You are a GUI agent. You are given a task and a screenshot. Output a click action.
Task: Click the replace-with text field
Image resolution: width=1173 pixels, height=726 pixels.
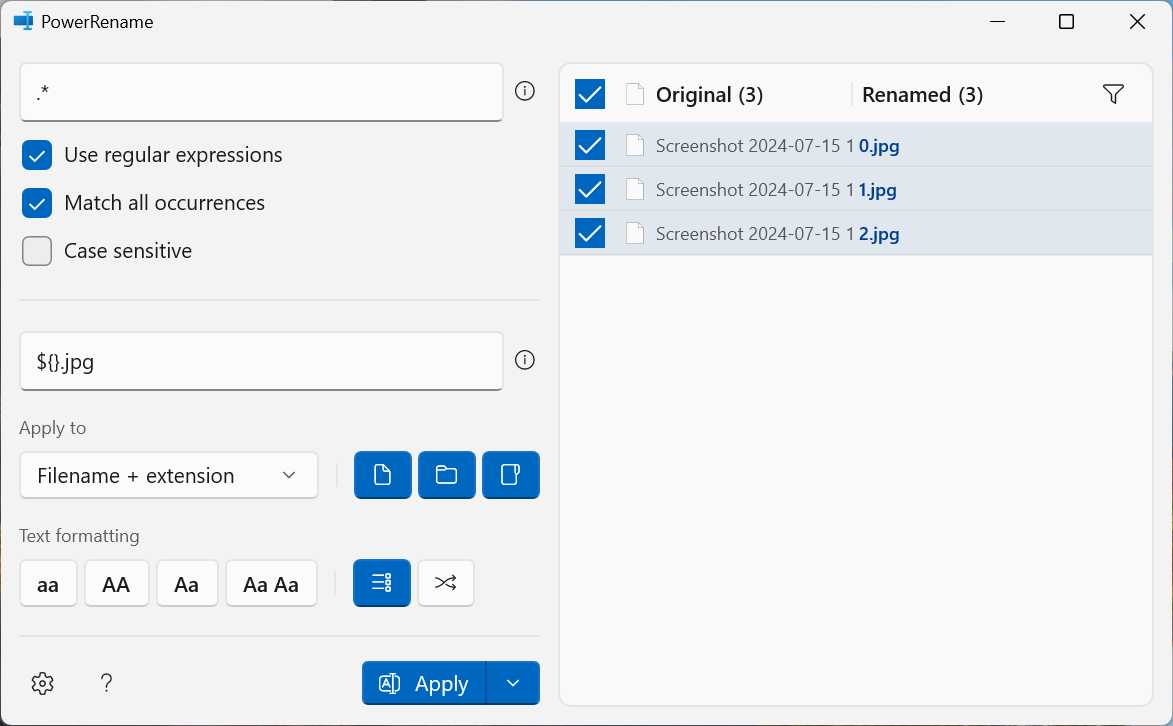[x=261, y=361]
